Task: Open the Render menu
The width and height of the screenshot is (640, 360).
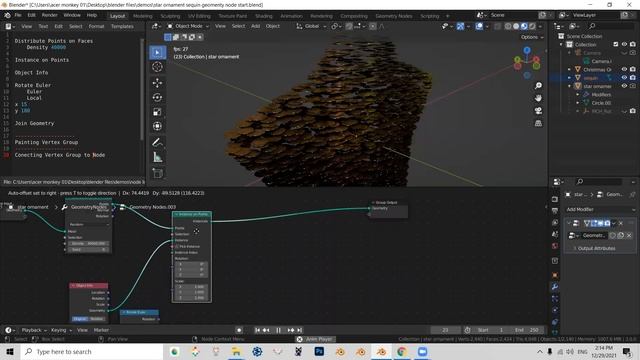Action: click(x=49, y=15)
